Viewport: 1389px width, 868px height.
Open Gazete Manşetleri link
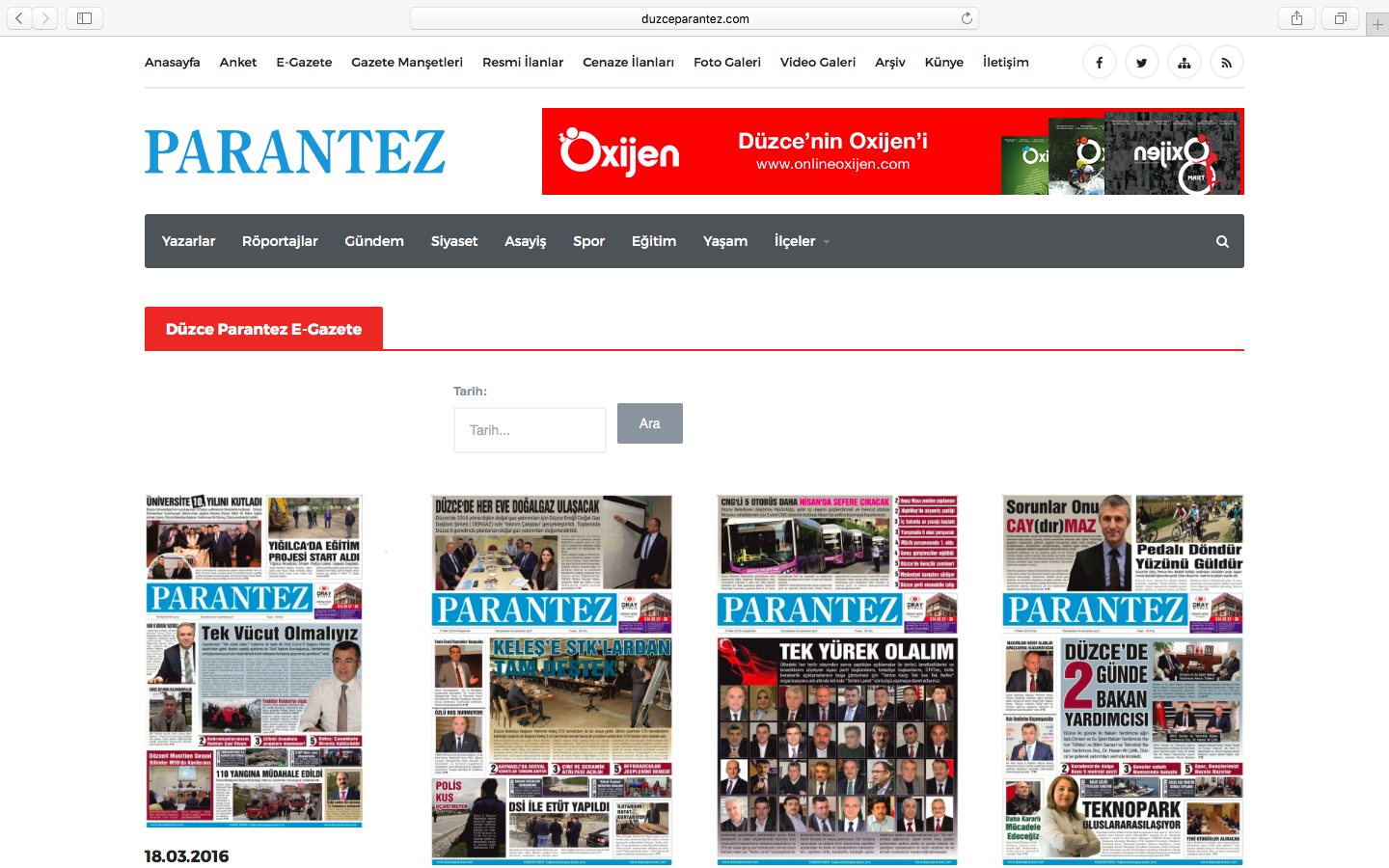pos(407,63)
